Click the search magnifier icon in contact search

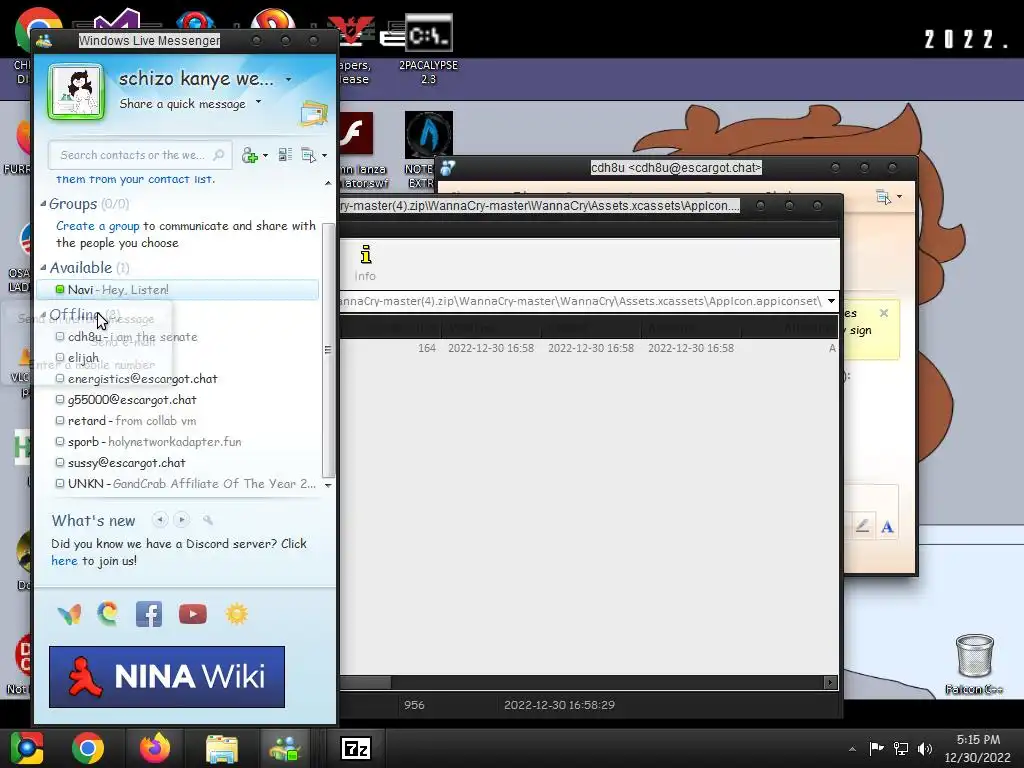coord(219,155)
